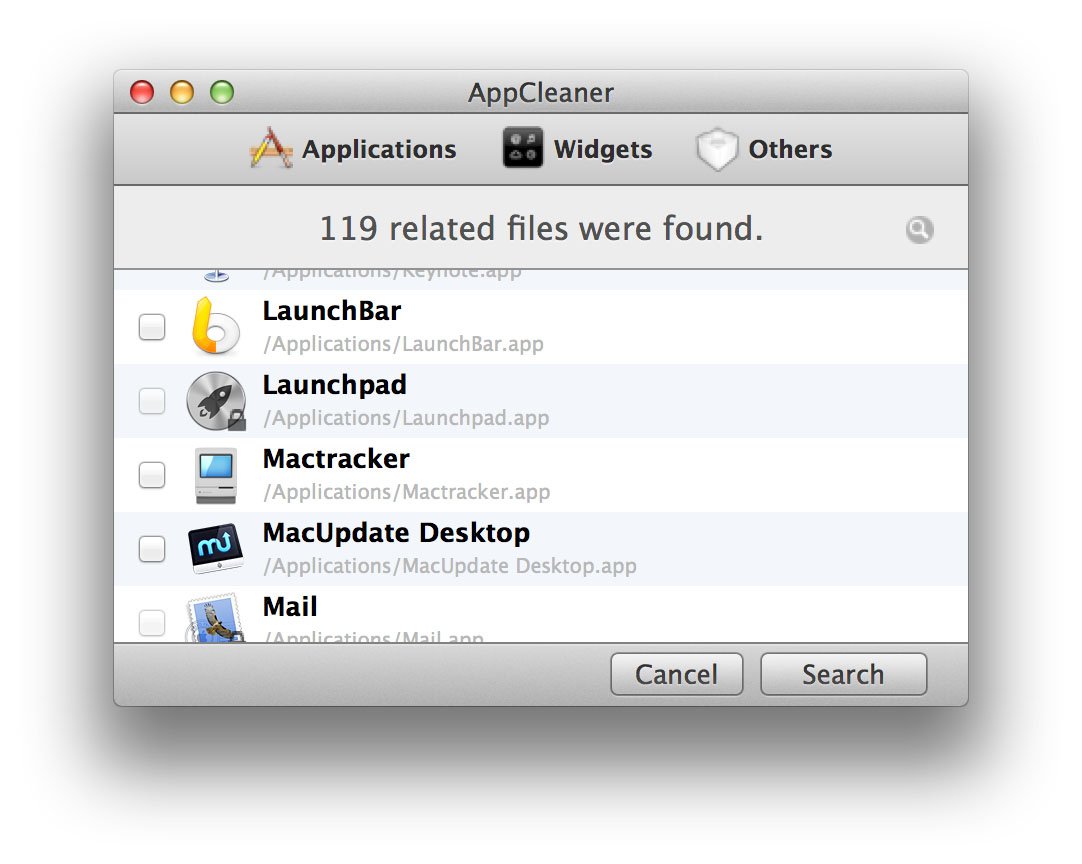1082x864 pixels.
Task: Check the Mail checkbox
Action: click(x=152, y=622)
